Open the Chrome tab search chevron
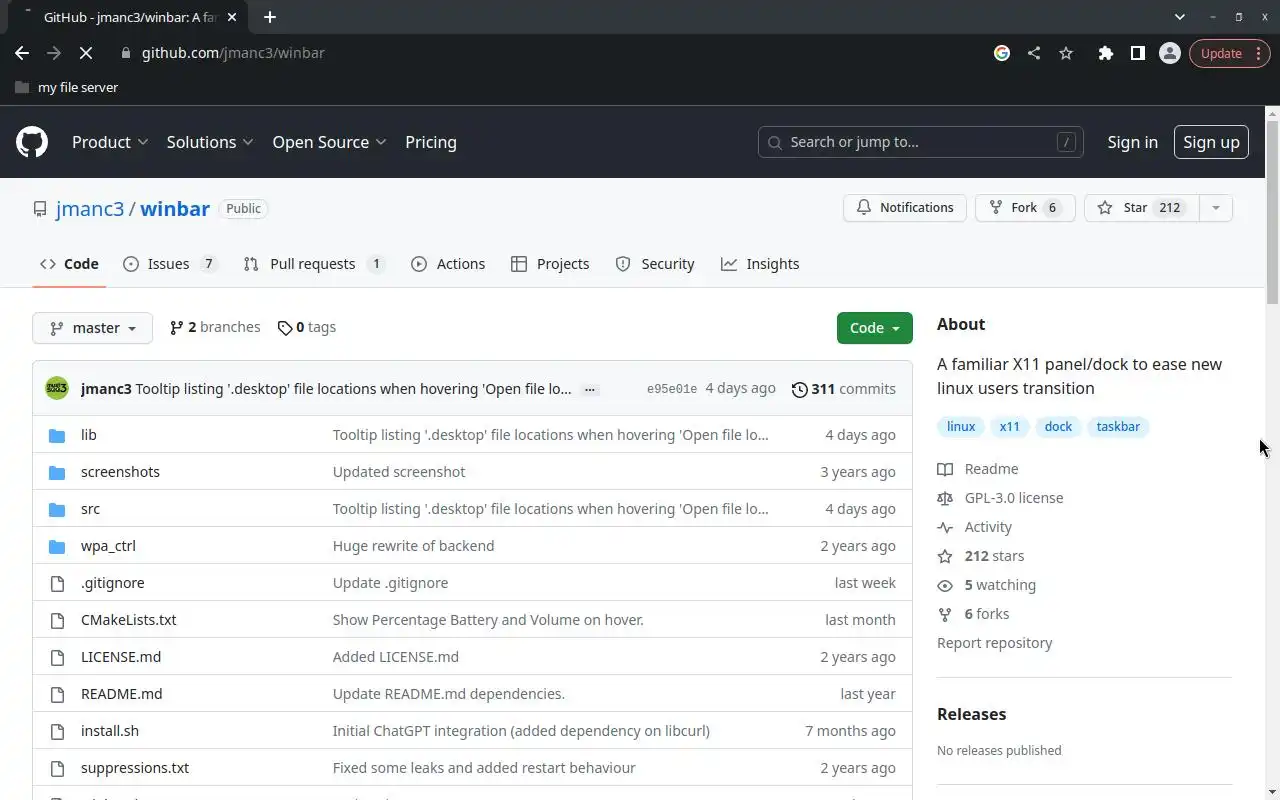Viewport: 1280px width, 800px height. [x=1180, y=17]
